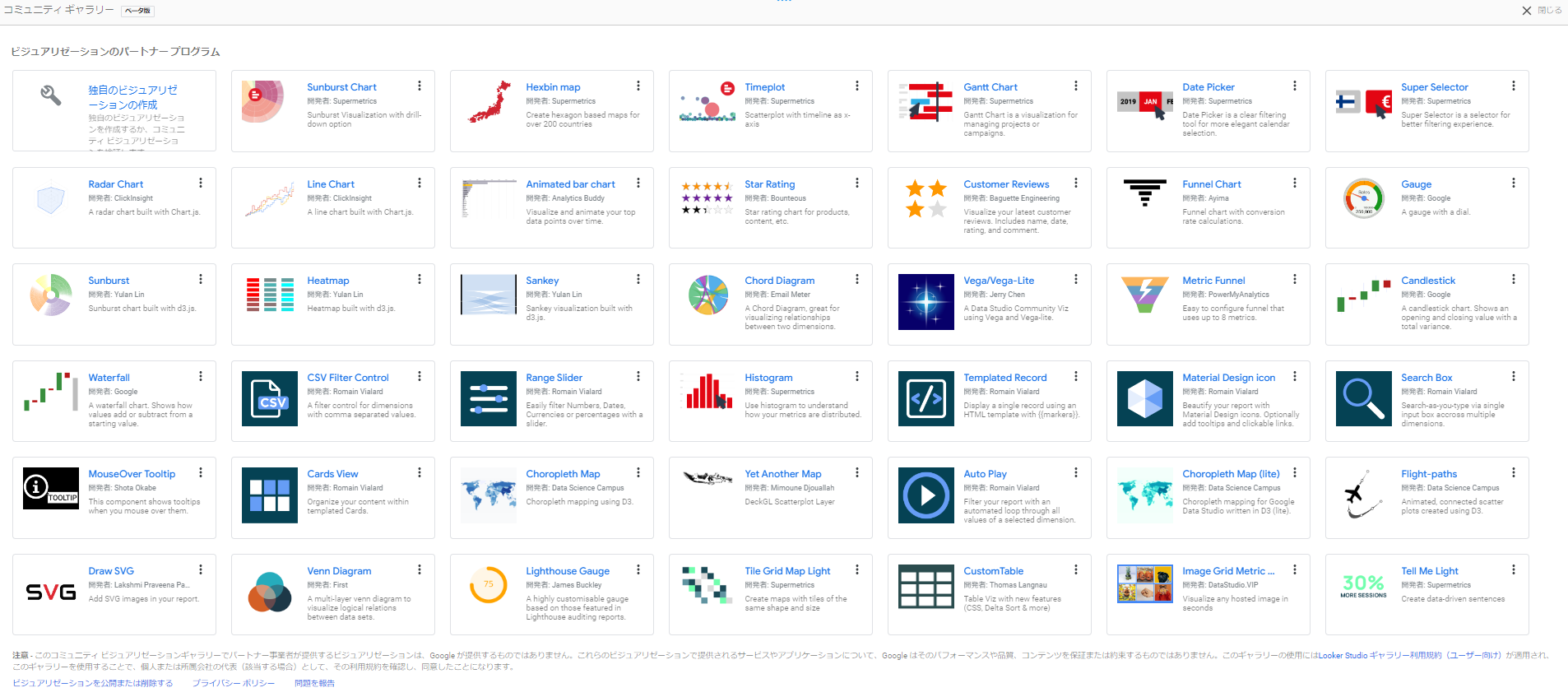This screenshot has width=1568, height=697.
Task: Pick the Chord Diagram circle icon
Action: coord(707,295)
